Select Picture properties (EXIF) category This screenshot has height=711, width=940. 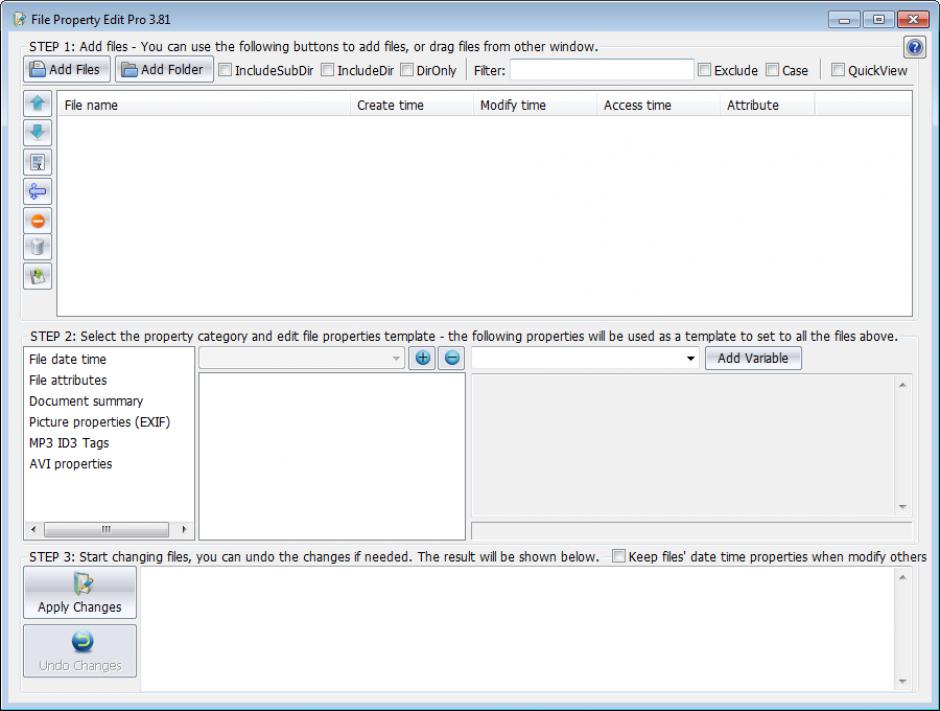99,422
